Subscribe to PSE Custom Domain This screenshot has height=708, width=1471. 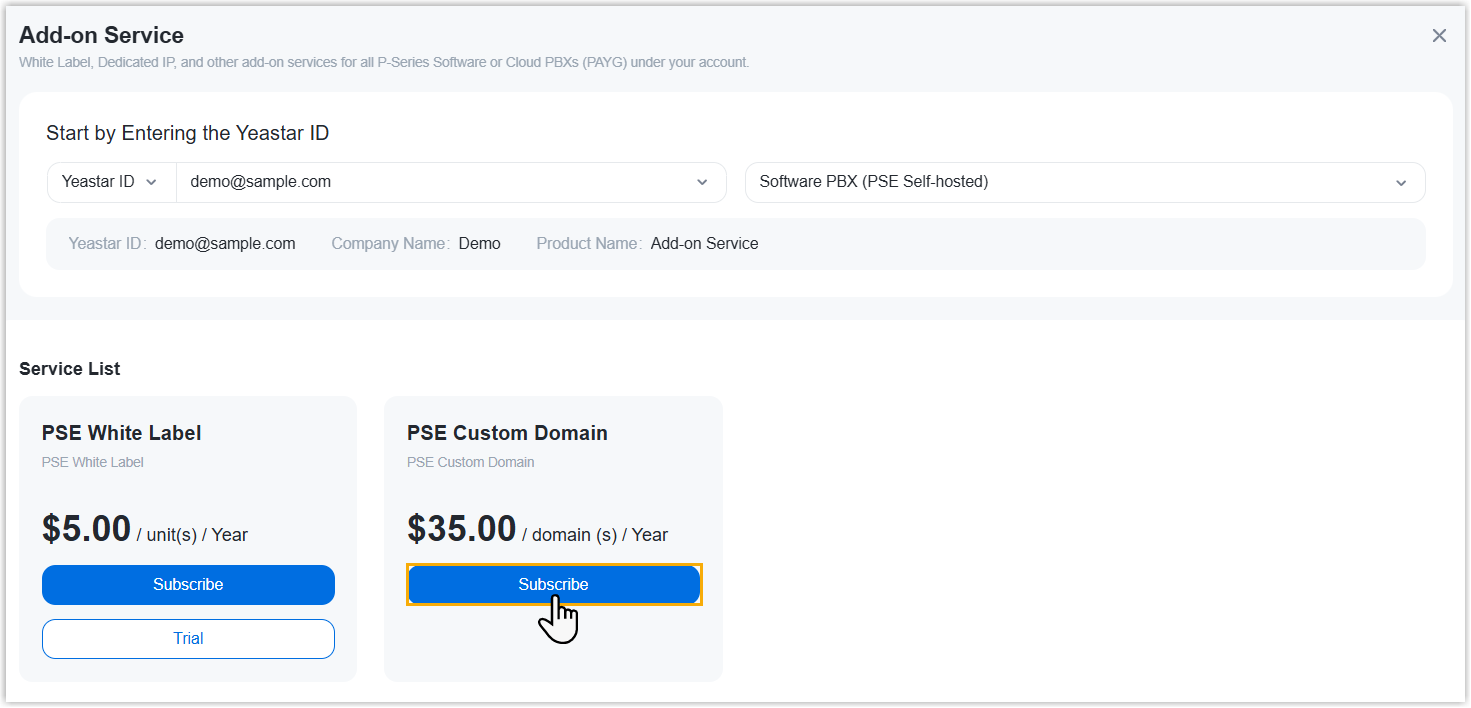553,585
